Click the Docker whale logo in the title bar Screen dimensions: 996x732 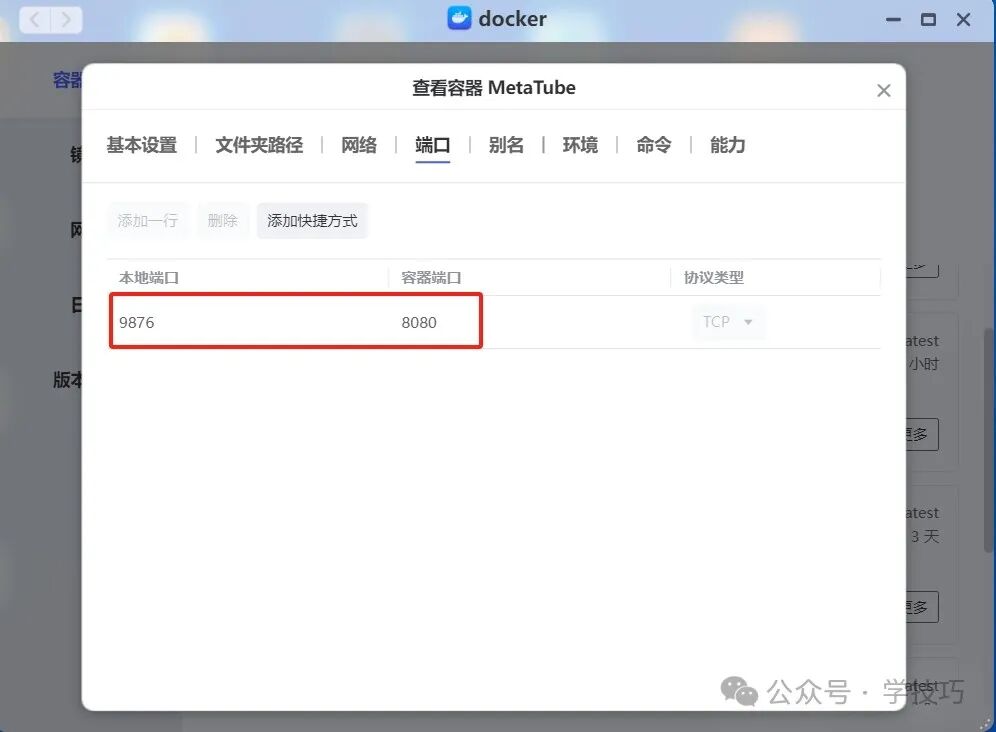[x=457, y=18]
